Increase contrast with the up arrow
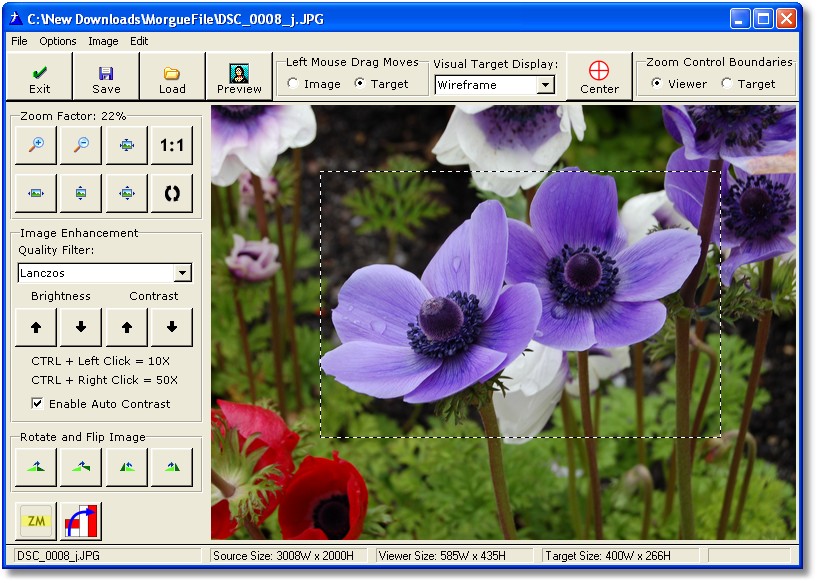 (127, 327)
